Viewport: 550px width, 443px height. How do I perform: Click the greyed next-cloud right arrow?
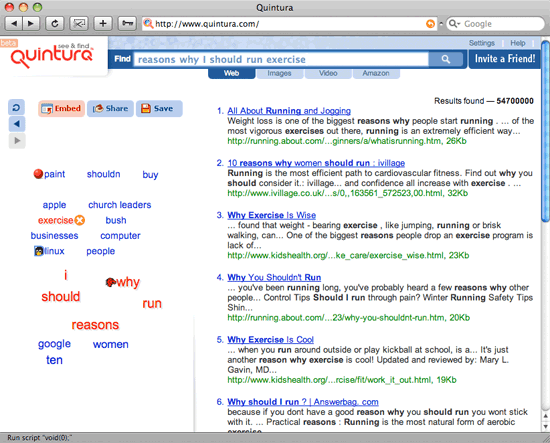pos(16,141)
